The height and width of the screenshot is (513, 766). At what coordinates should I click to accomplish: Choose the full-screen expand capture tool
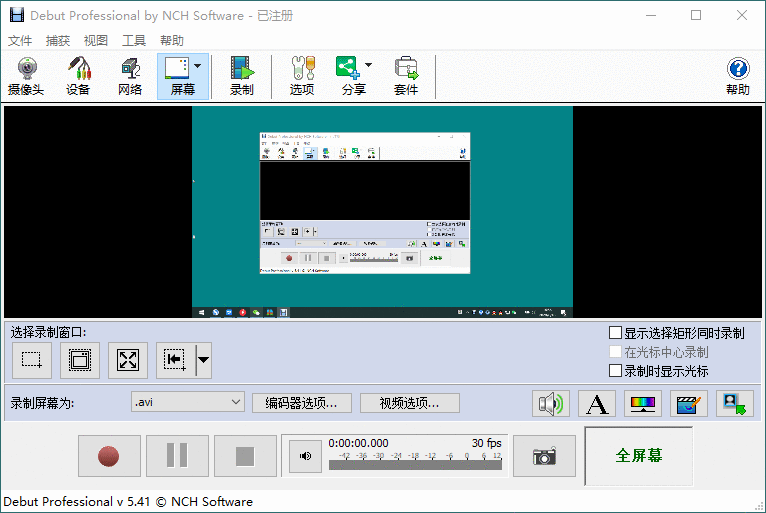coord(128,361)
